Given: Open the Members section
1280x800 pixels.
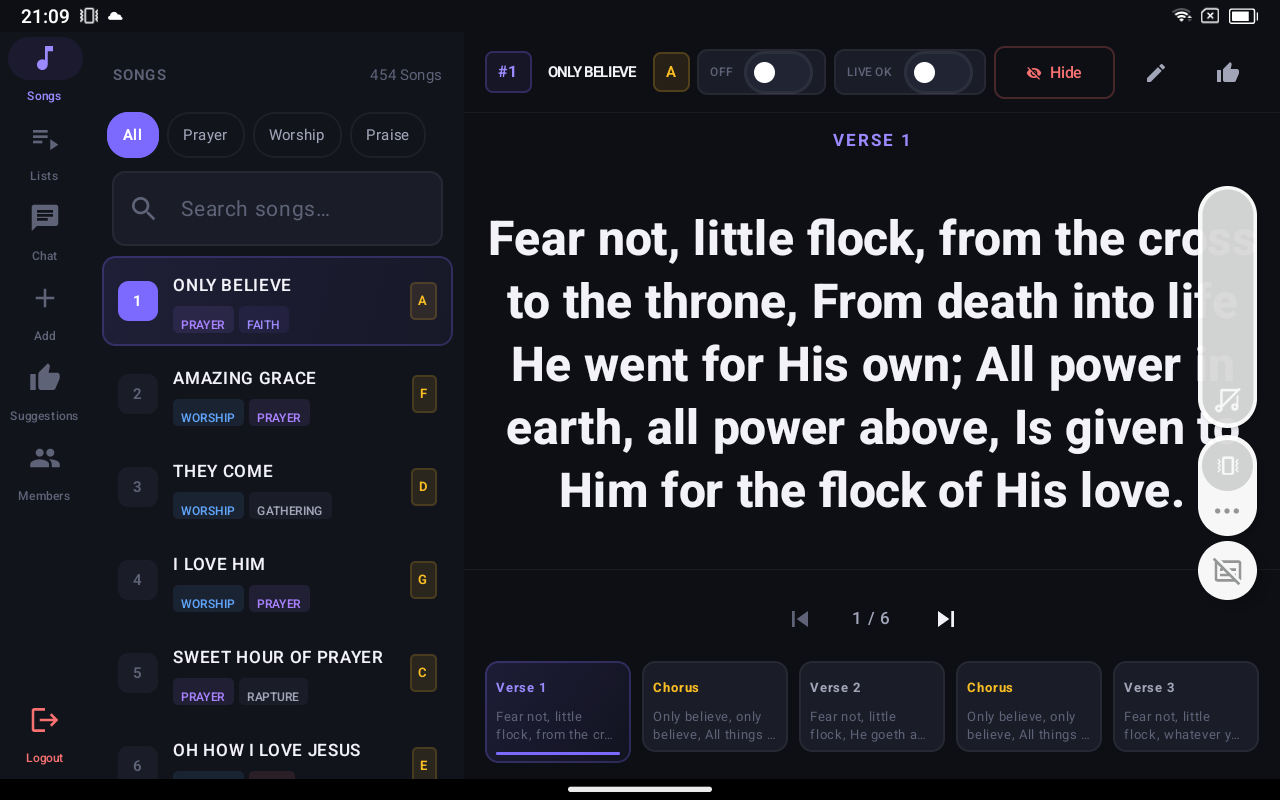Looking at the screenshot, I should pos(45,472).
